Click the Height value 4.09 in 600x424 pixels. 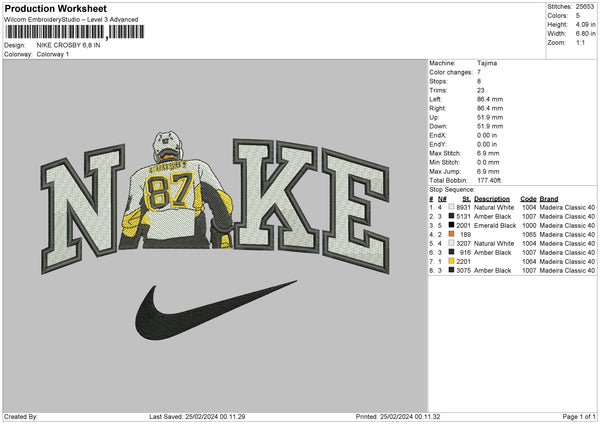[x=585, y=24]
